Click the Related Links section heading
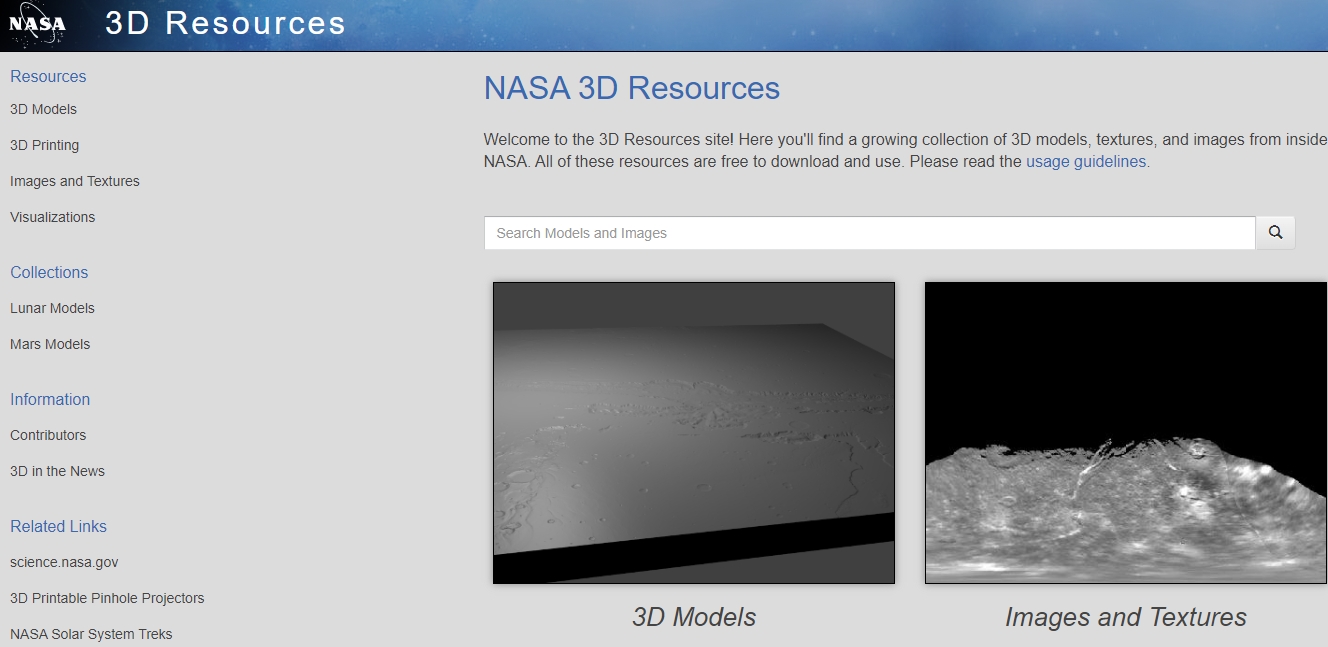The height and width of the screenshot is (647, 1328). click(58, 526)
